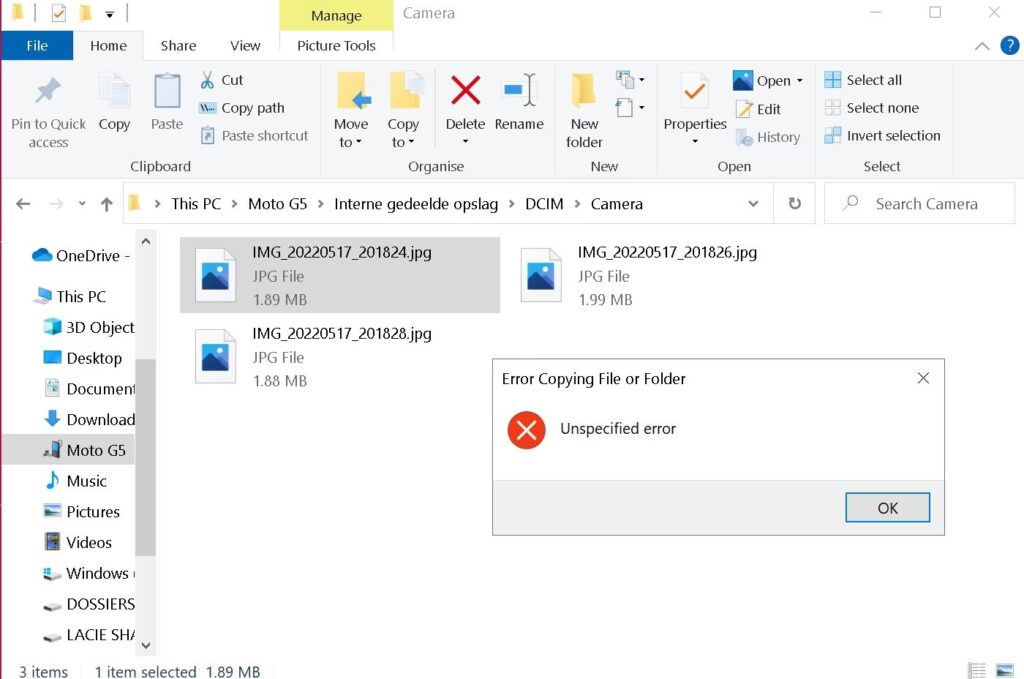1024x679 pixels.
Task: Click Invert selection option
Action: (x=882, y=136)
